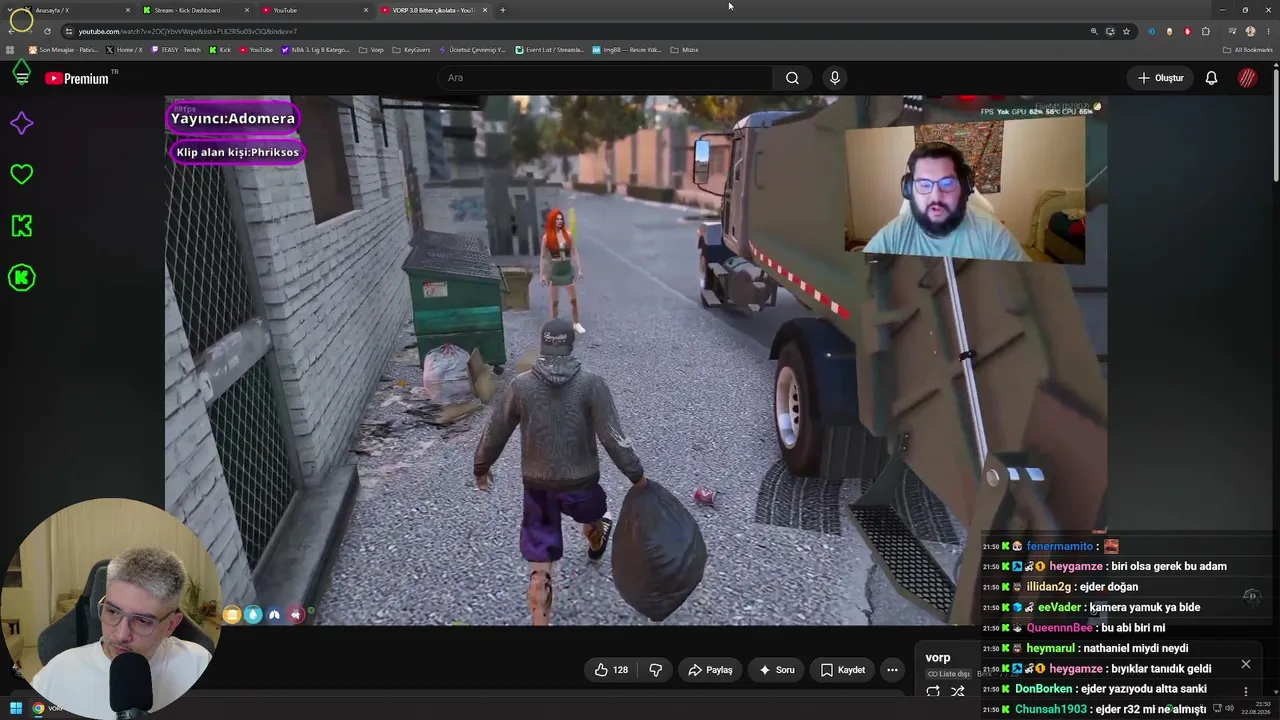This screenshot has height=720, width=1280.
Task: Open Home / X bookmark
Action: pyautogui.click(x=124, y=50)
